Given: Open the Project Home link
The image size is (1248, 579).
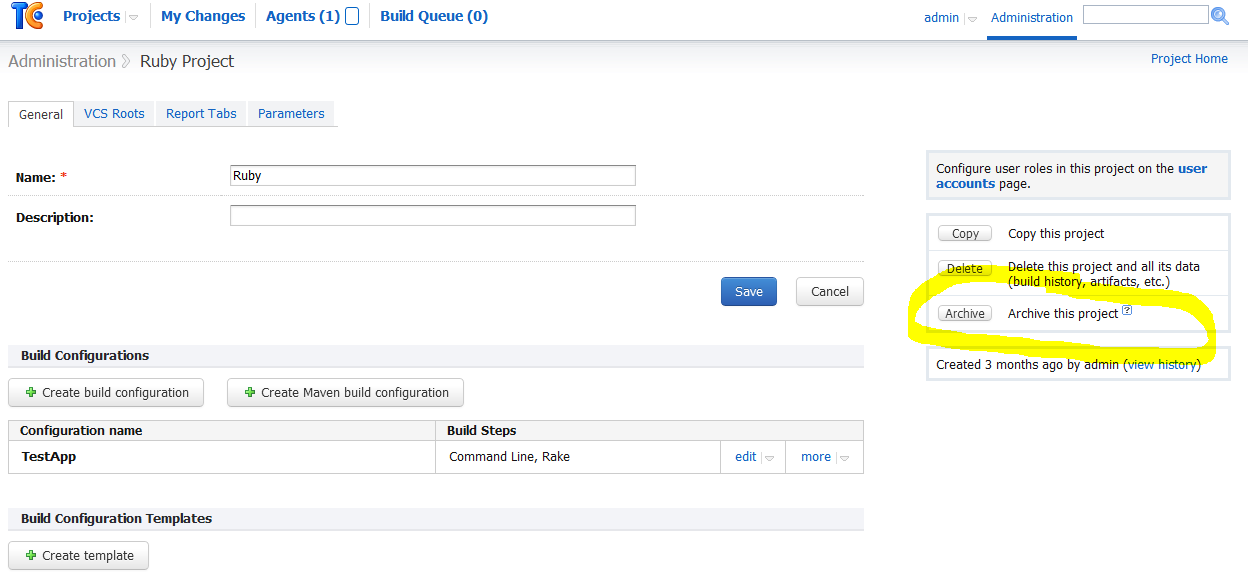Looking at the screenshot, I should coord(1189,59).
